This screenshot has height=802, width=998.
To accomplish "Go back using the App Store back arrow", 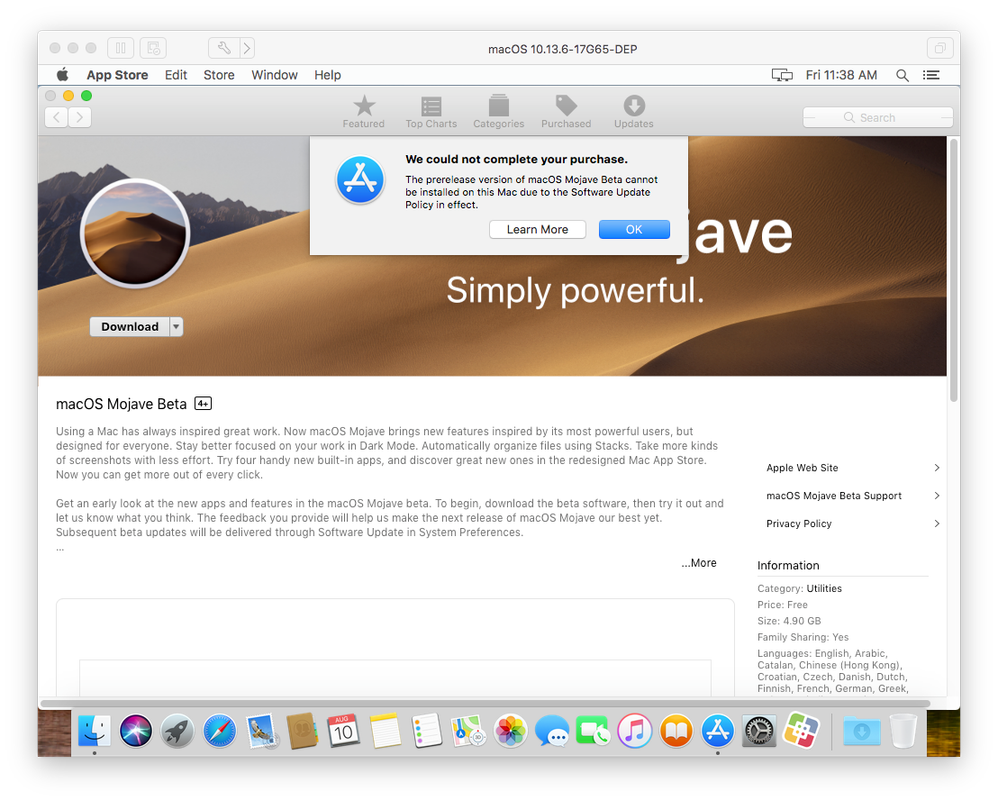I will 57,117.
